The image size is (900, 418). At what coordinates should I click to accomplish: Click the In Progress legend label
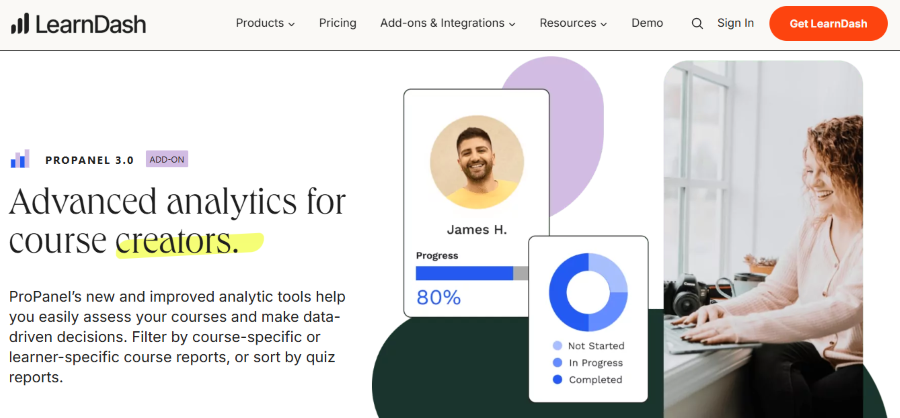tap(596, 363)
